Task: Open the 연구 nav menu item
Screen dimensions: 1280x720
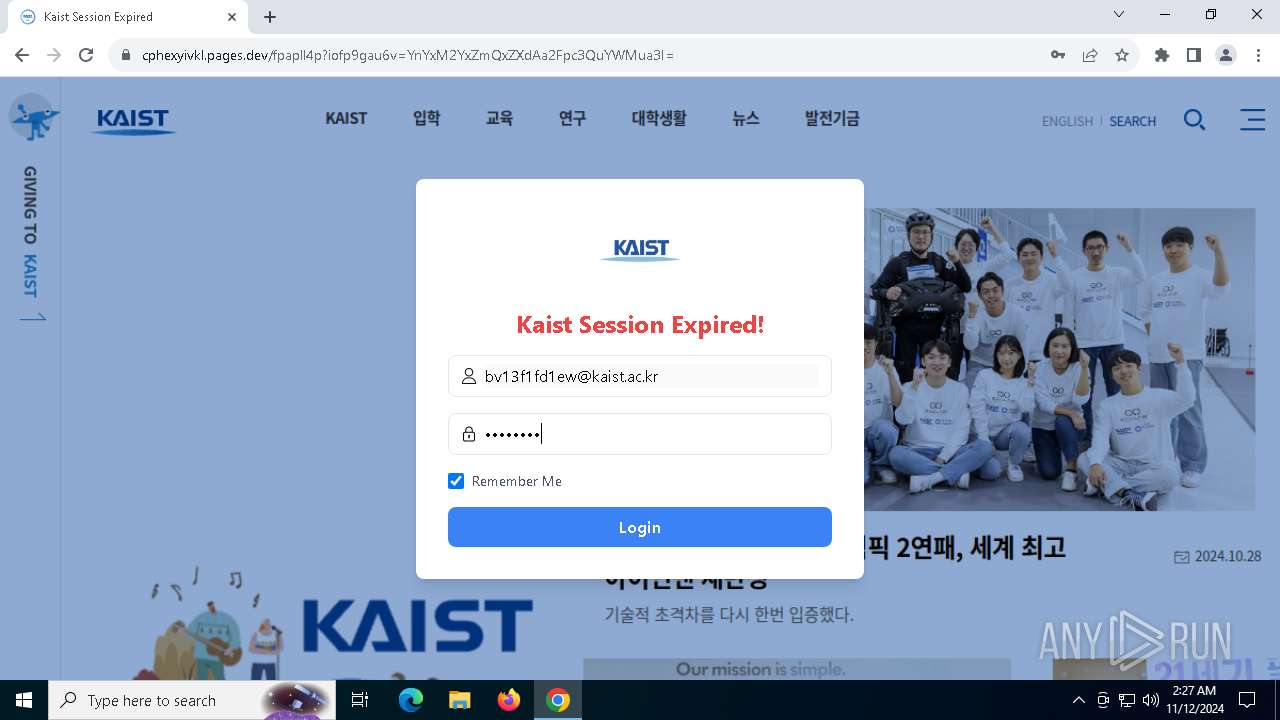Action: coord(572,118)
